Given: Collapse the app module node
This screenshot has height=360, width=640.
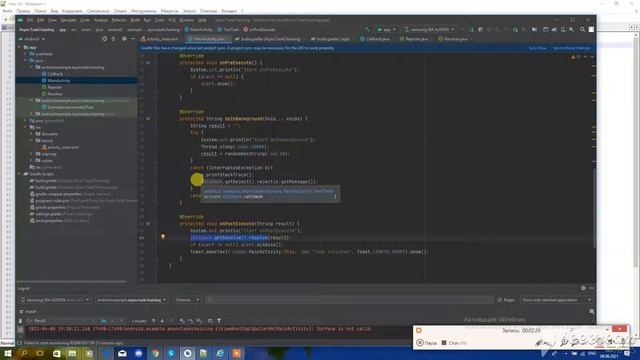Looking at the screenshot, I should click(19, 47).
